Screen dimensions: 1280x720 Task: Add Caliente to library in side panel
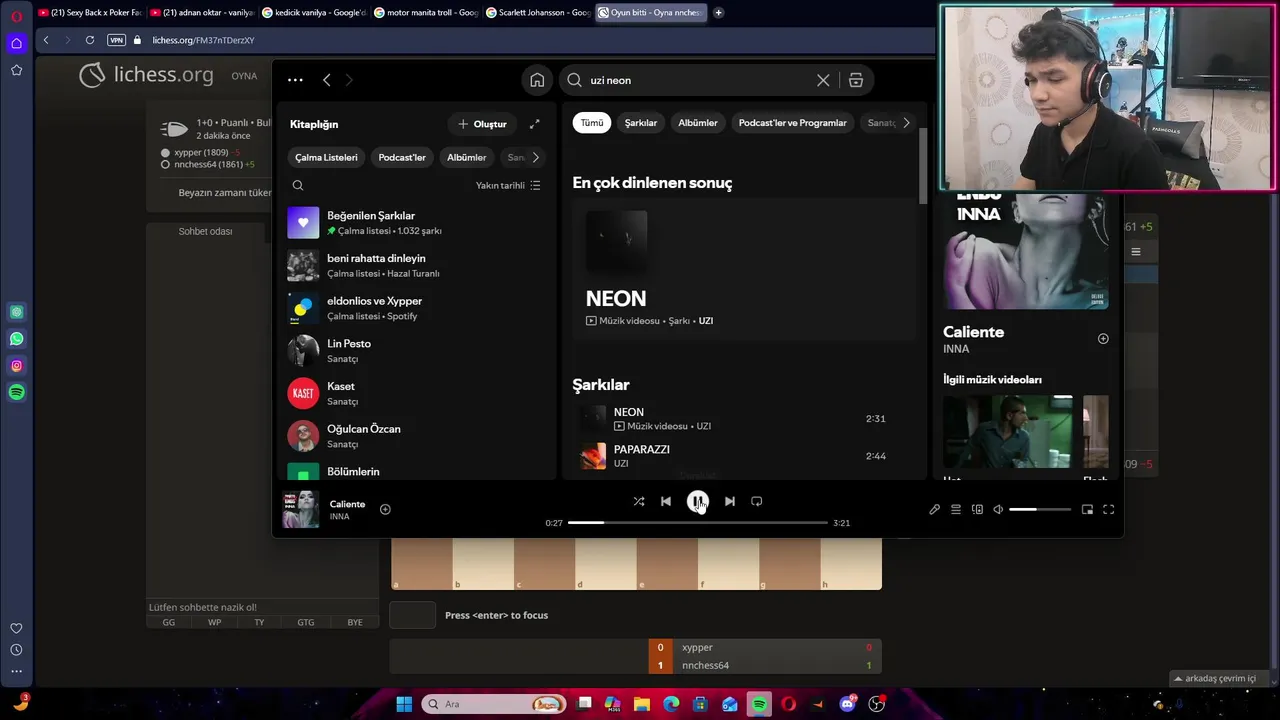(1103, 339)
